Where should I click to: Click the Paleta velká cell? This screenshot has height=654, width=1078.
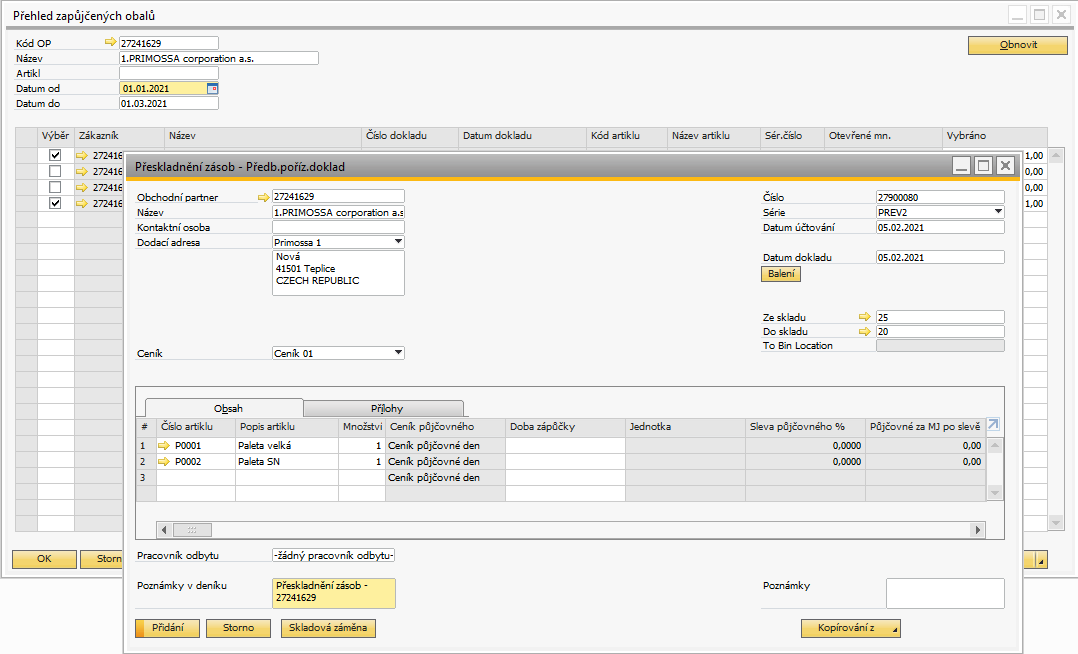coord(287,446)
